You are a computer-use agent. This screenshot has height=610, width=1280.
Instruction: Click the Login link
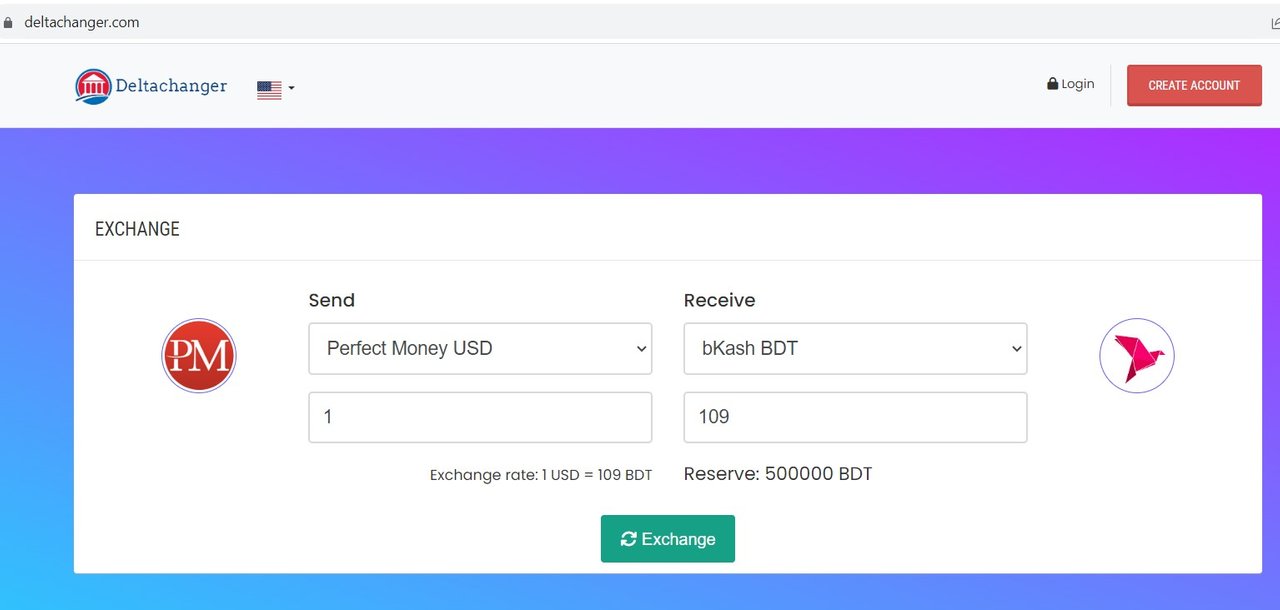(x=1070, y=84)
